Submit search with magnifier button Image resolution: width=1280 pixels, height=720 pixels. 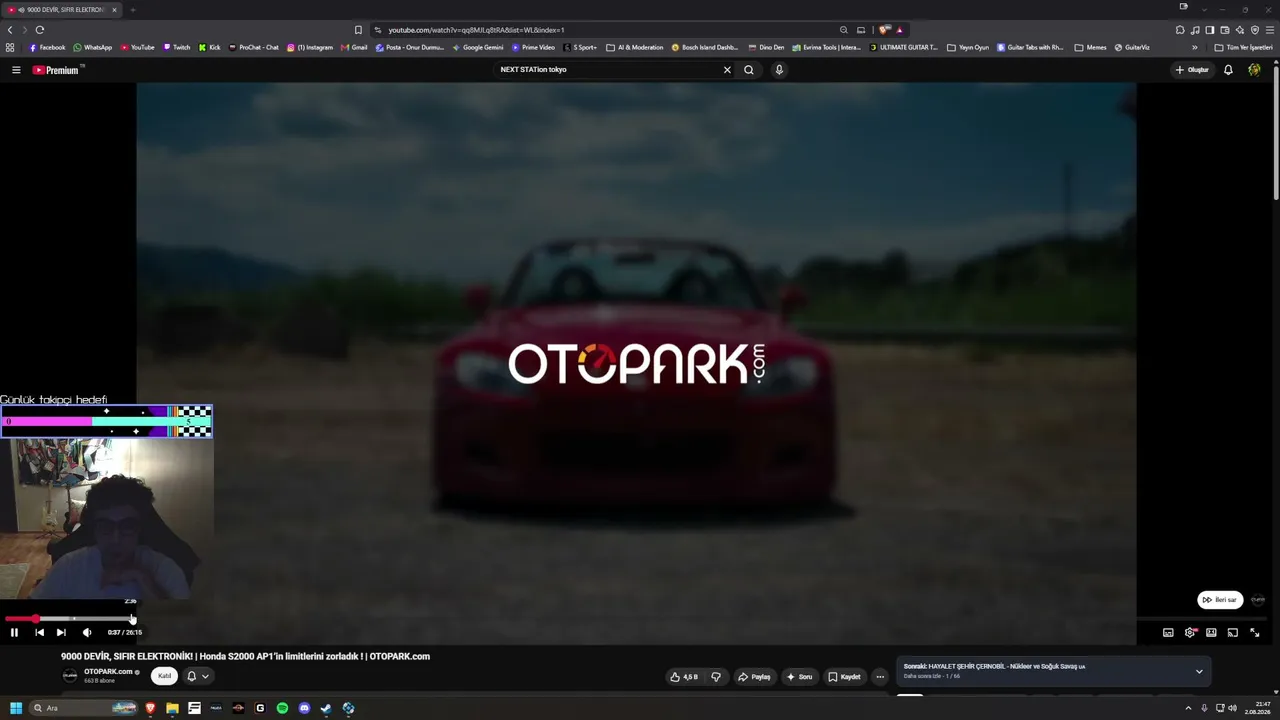pos(748,70)
